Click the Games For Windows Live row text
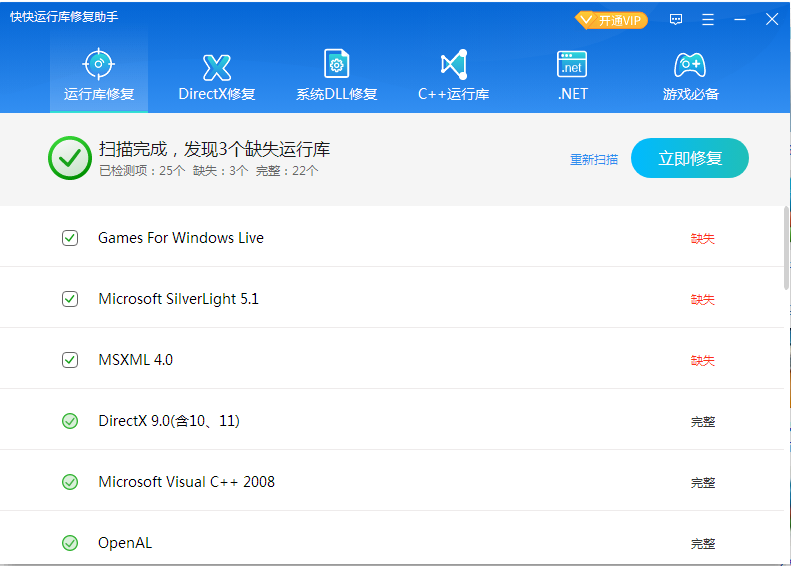 (x=181, y=238)
